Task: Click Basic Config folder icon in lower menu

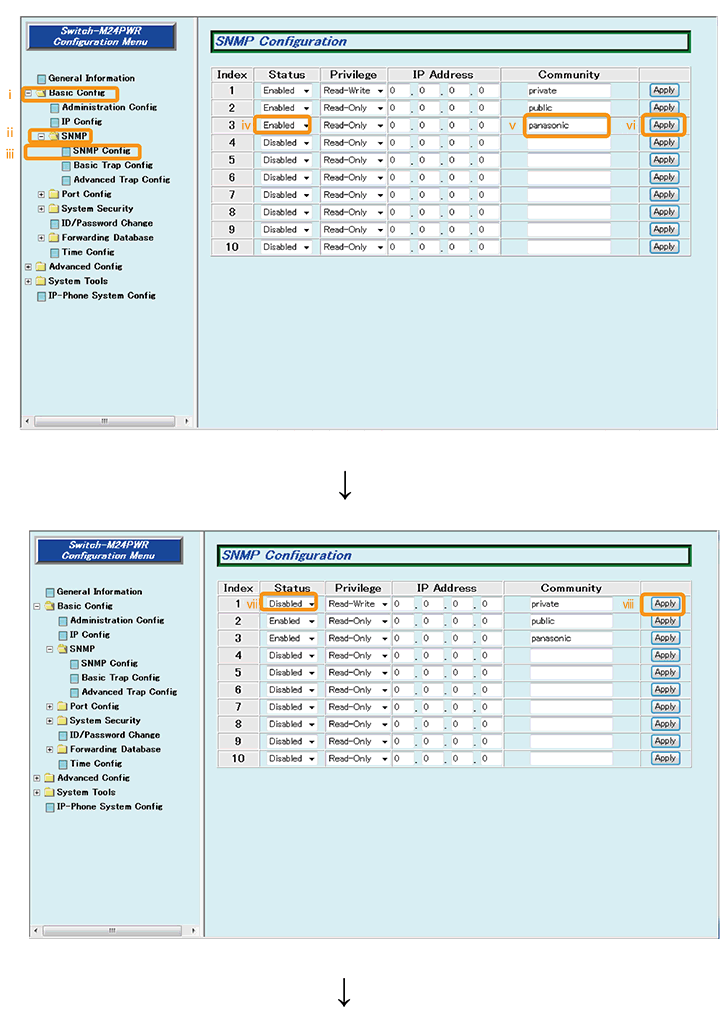Action: point(49,606)
